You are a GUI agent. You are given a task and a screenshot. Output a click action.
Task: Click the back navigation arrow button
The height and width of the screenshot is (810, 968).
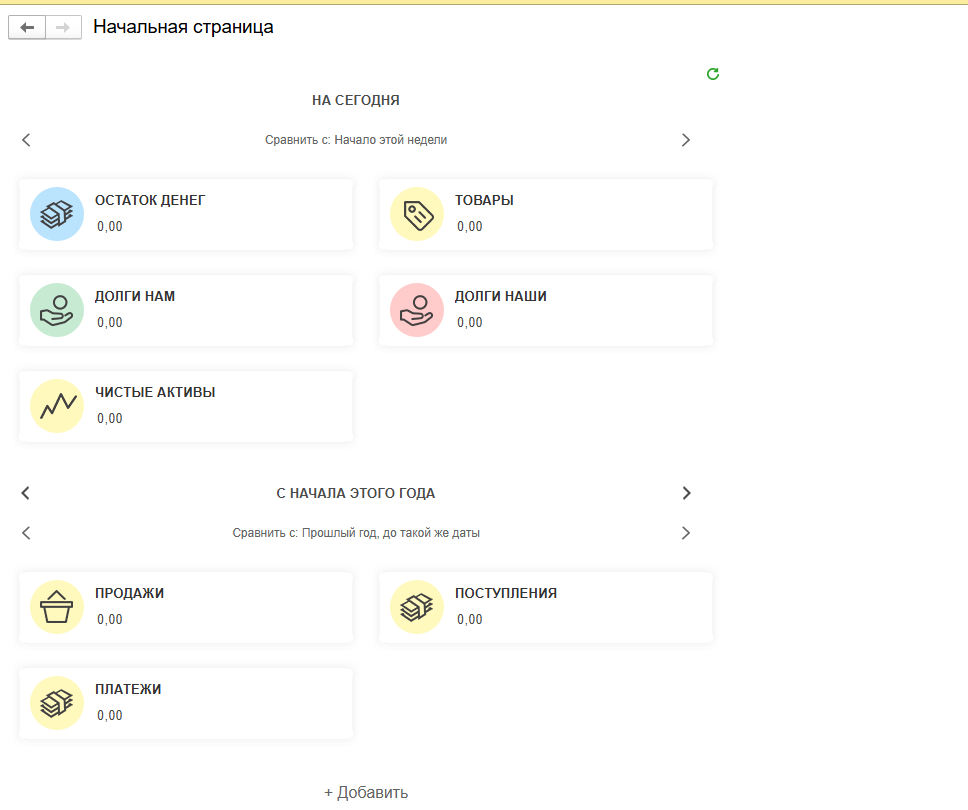click(x=27, y=28)
